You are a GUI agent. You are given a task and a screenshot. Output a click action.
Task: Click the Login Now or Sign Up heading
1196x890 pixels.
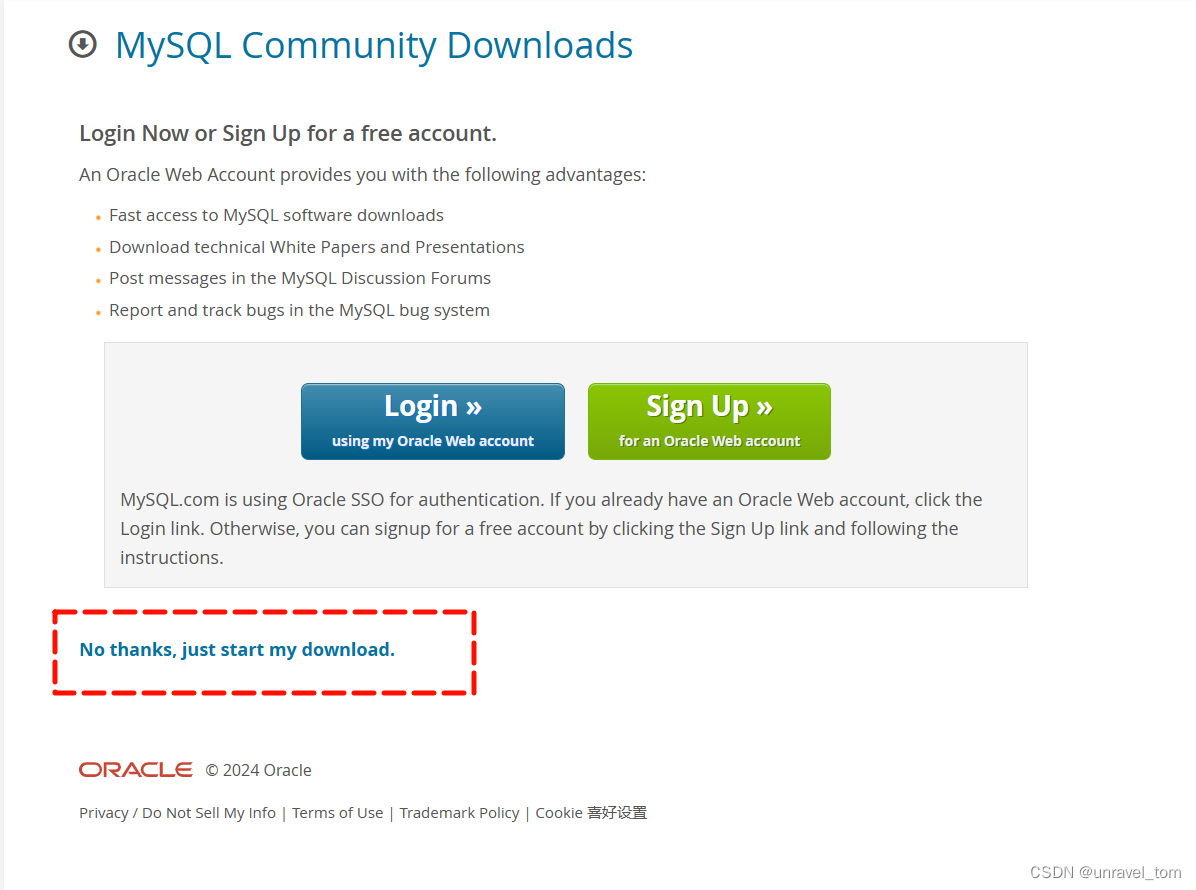point(288,133)
